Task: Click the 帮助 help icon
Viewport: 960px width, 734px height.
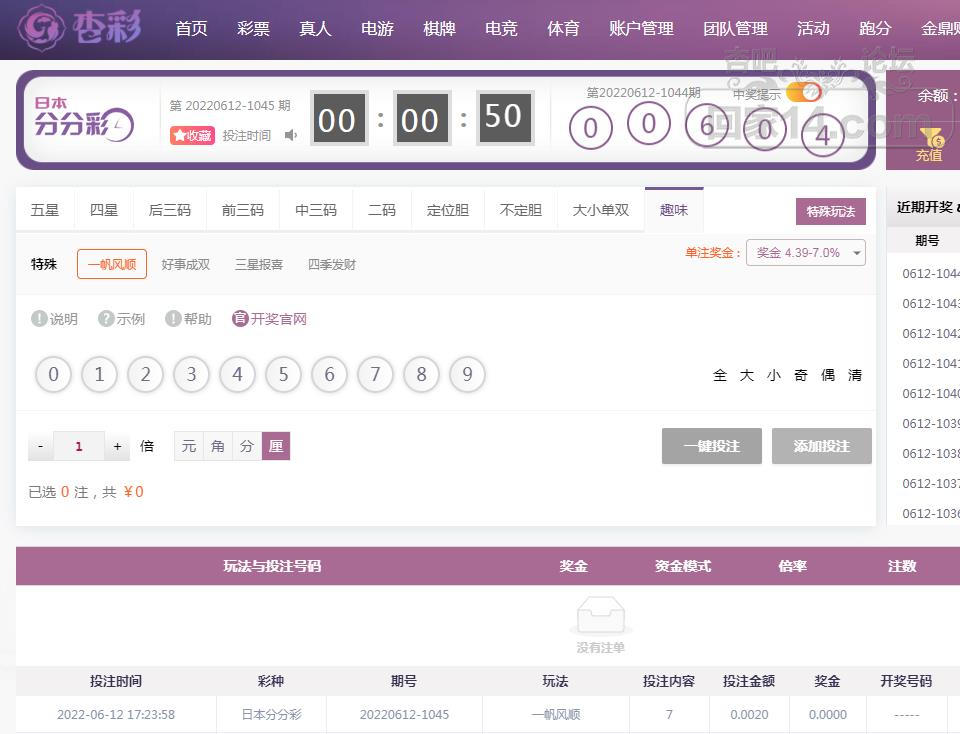Action: point(173,319)
